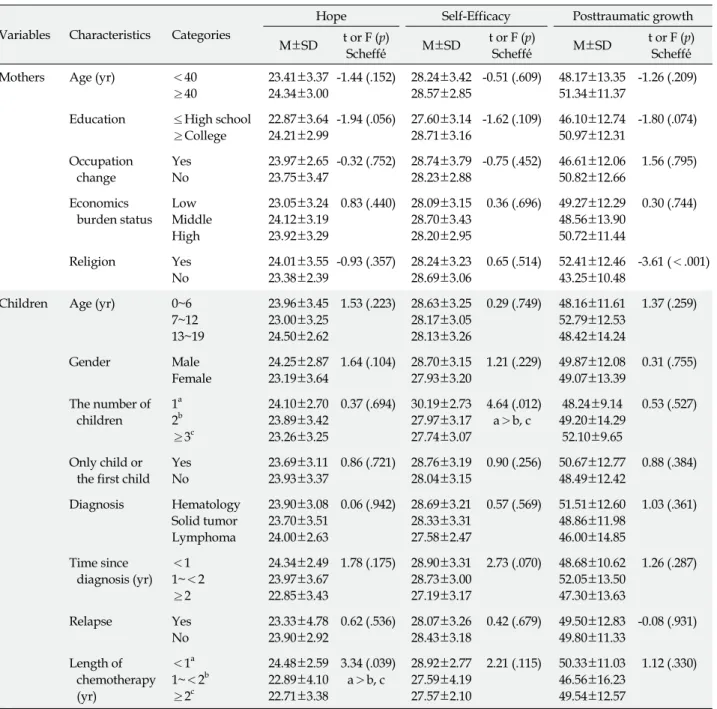Click the value '49.54±12.57'
Screen dimensions: 717x709
592,697
